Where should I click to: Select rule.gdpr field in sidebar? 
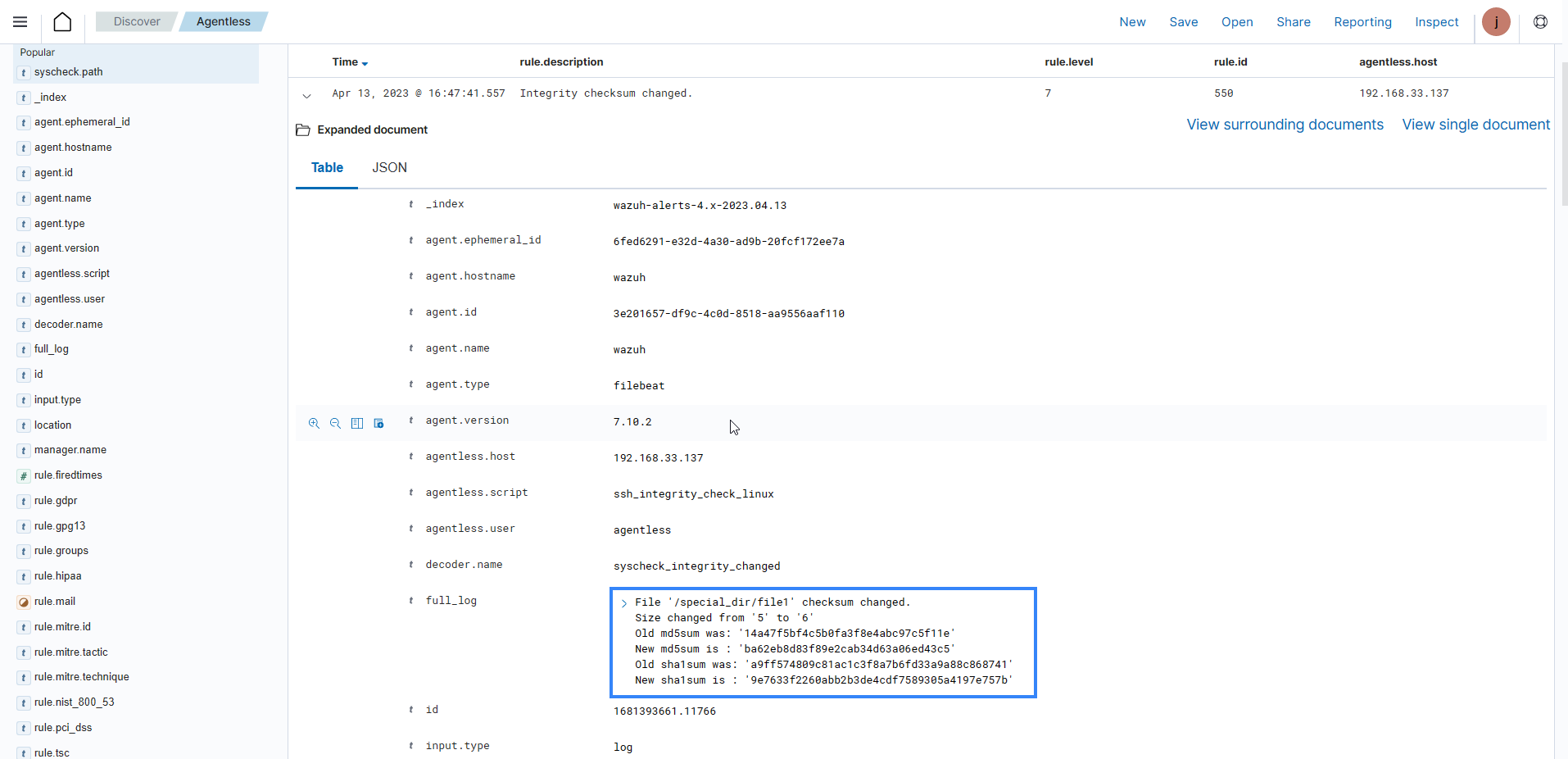[x=56, y=501]
